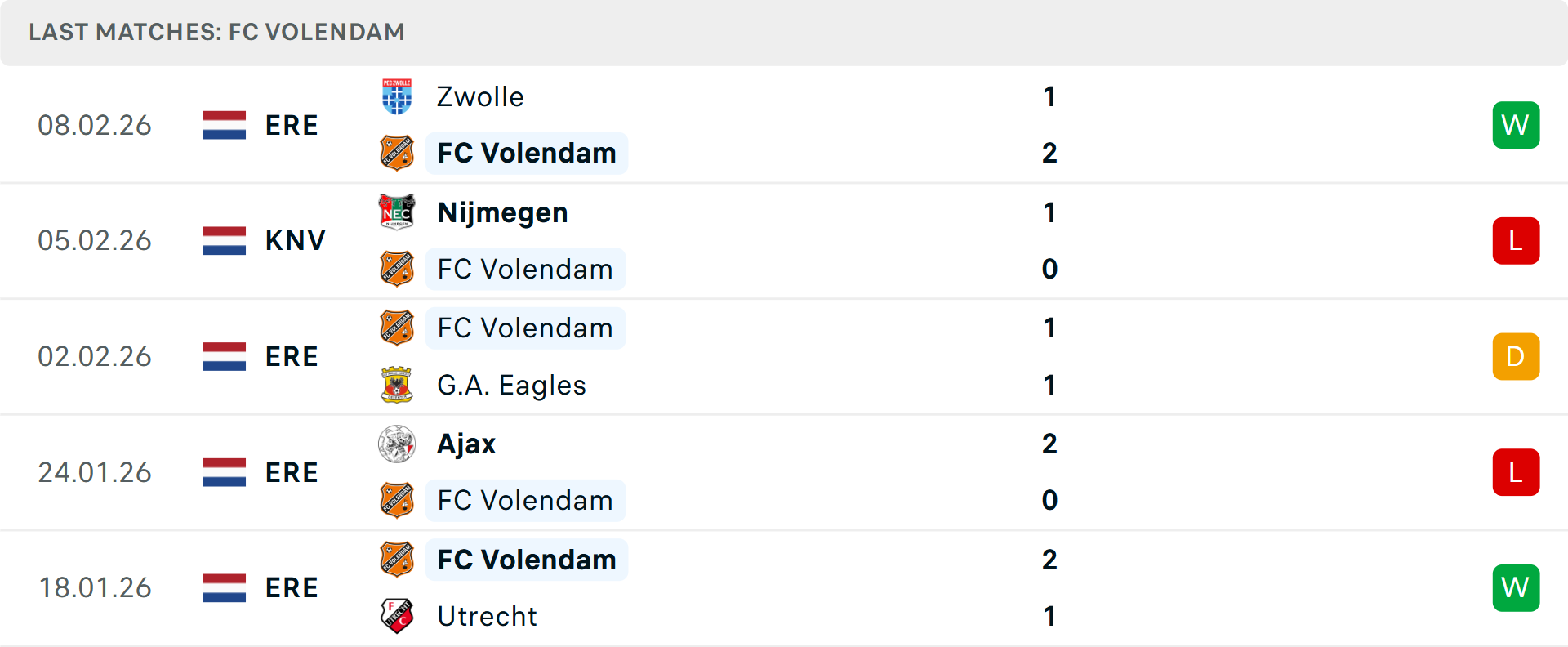1568x647 pixels.
Task: Click the green W result indicator for Utrecht match
Action: click(1516, 587)
